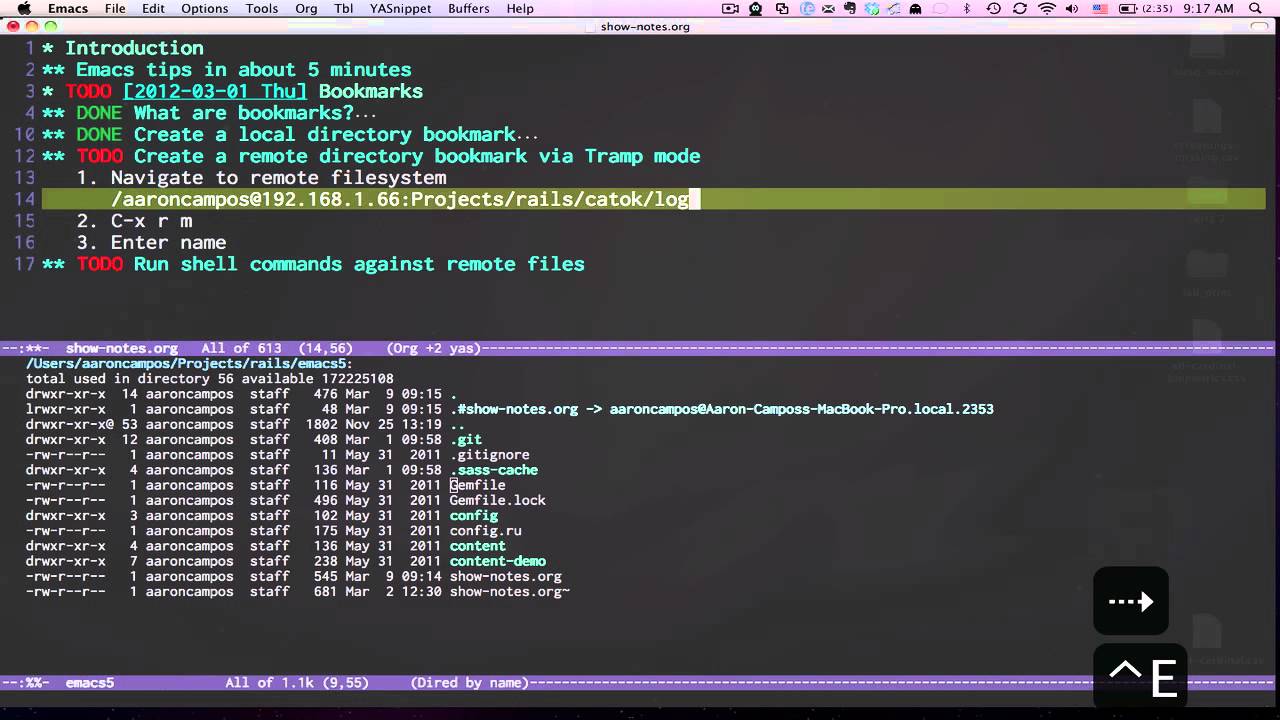Click the 'C-x r m' list item
The image size is (1280, 720).
click(151, 221)
